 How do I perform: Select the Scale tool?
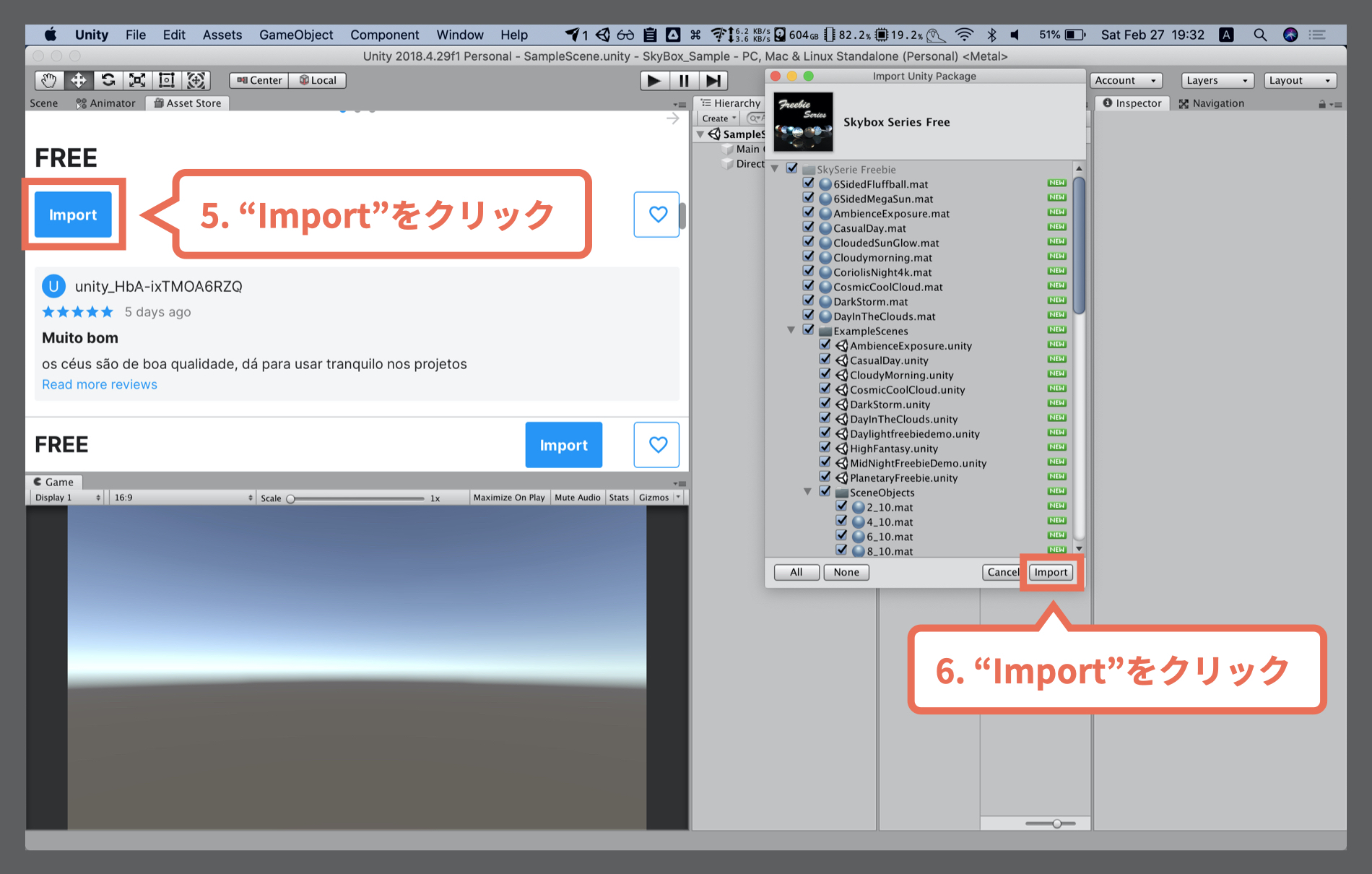(137, 80)
